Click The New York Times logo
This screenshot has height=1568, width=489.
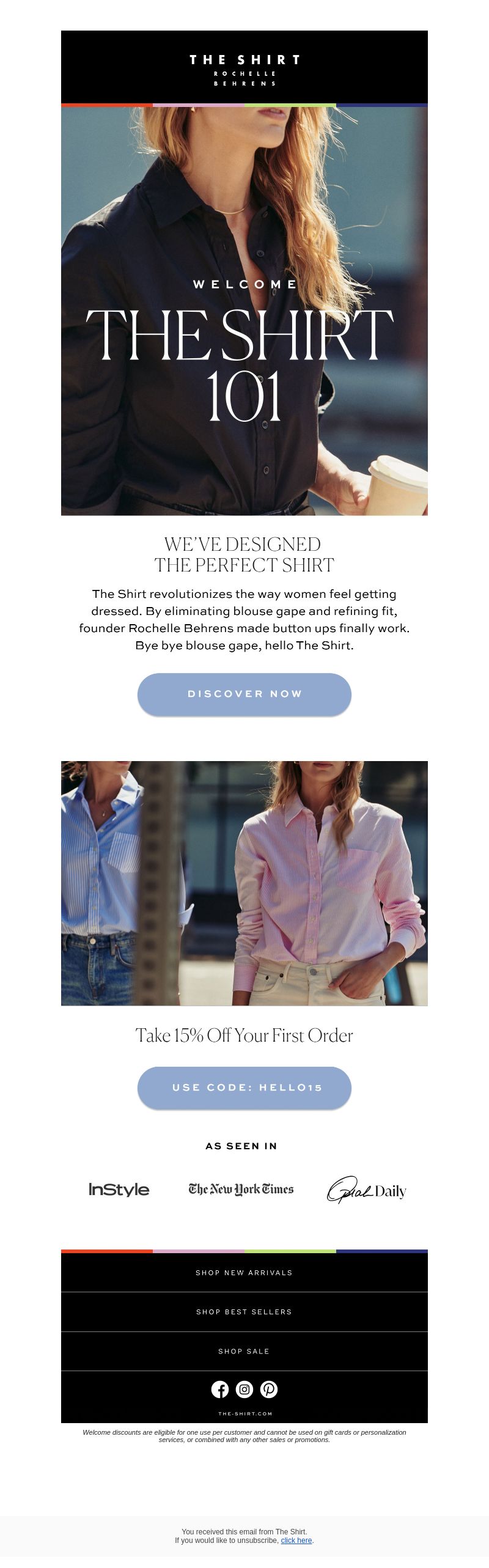(x=241, y=1189)
